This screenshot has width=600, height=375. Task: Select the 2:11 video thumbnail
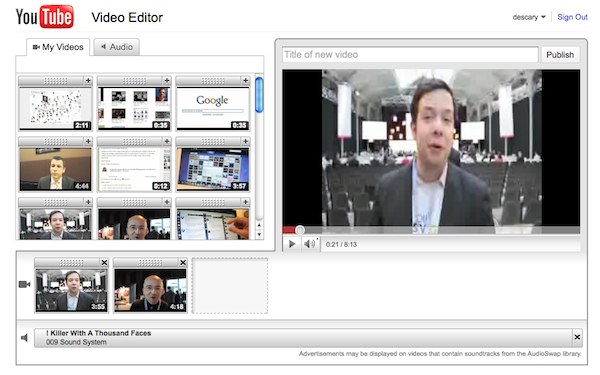coord(55,108)
